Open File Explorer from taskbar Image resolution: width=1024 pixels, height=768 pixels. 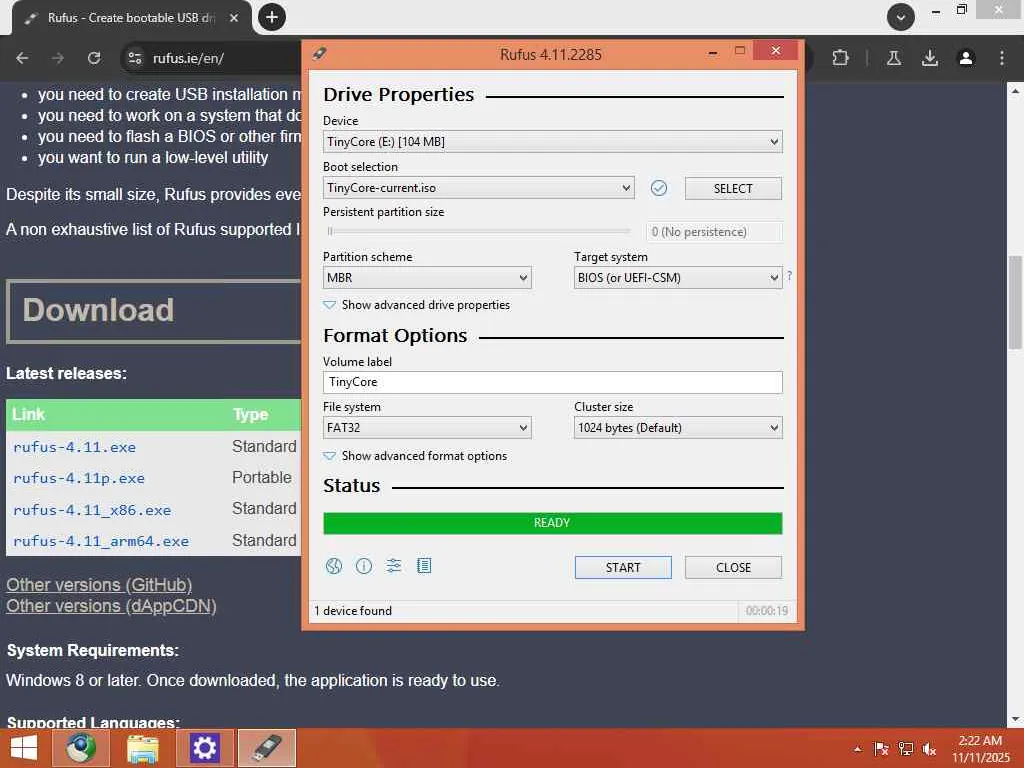point(142,748)
